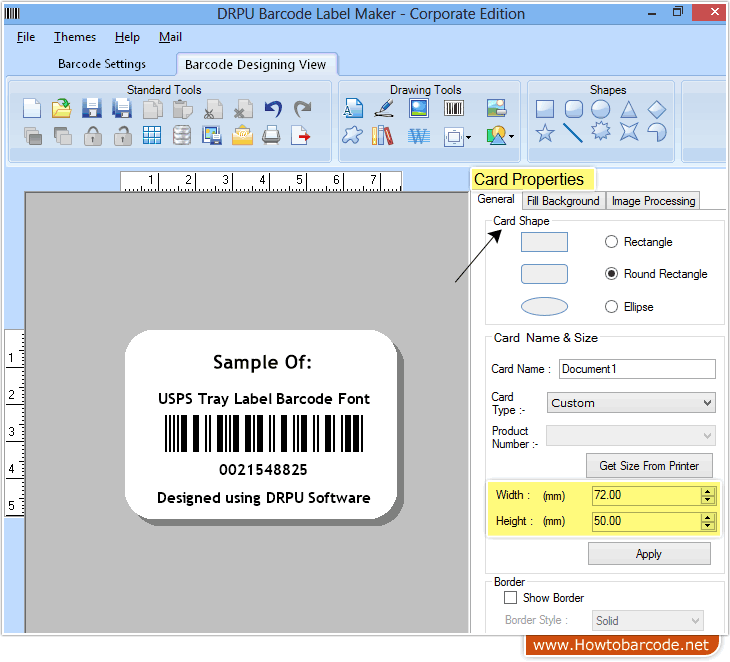Viewport: 730px width, 662px height.
Task: Click the Apply button
Action: coord(649,554)
